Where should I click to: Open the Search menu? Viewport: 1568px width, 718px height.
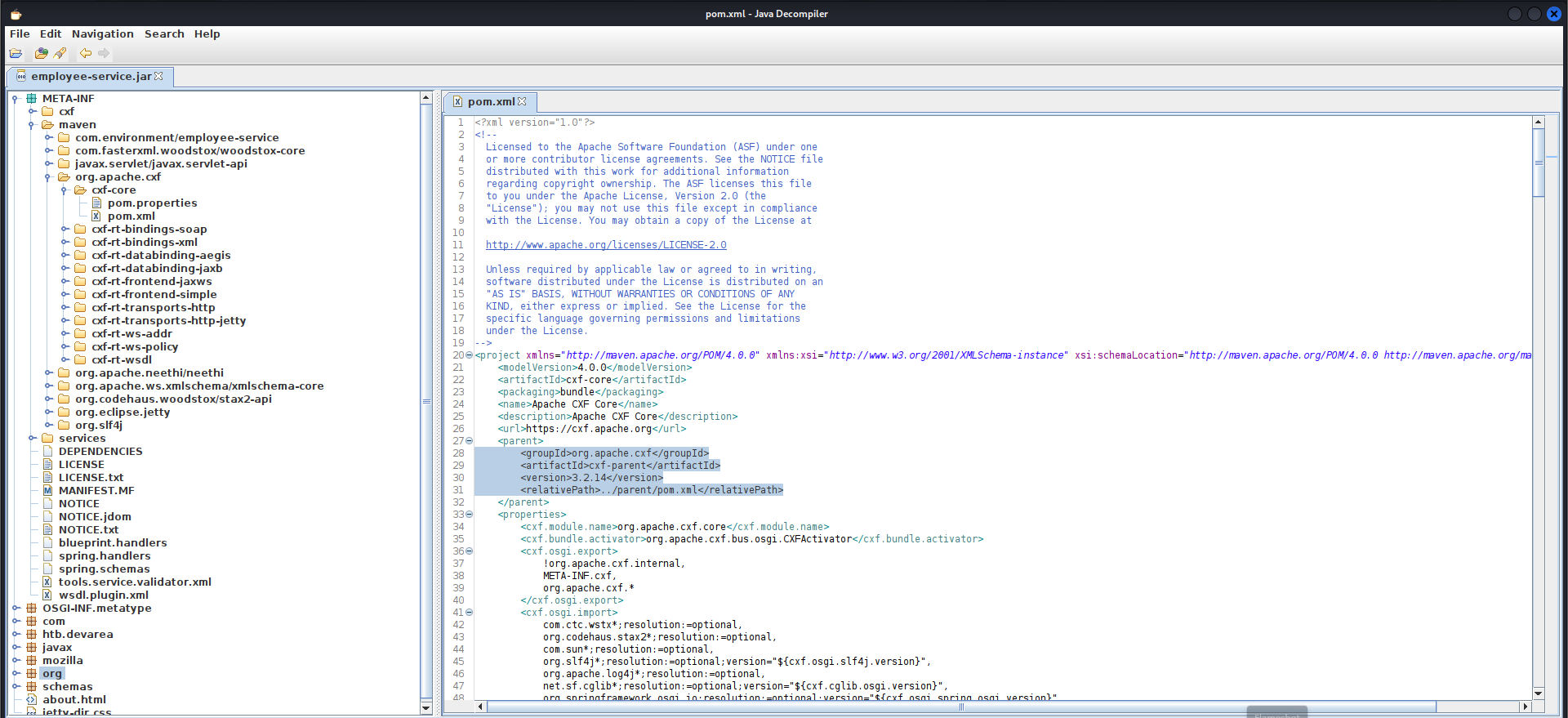pos(164,33)
